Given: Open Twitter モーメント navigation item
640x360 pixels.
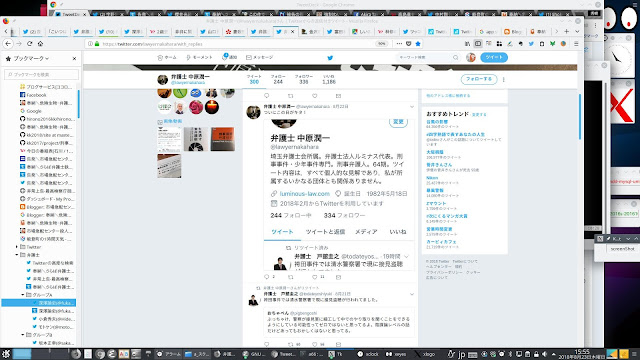Looking at the screenshot, I should (x=199, y=58).
